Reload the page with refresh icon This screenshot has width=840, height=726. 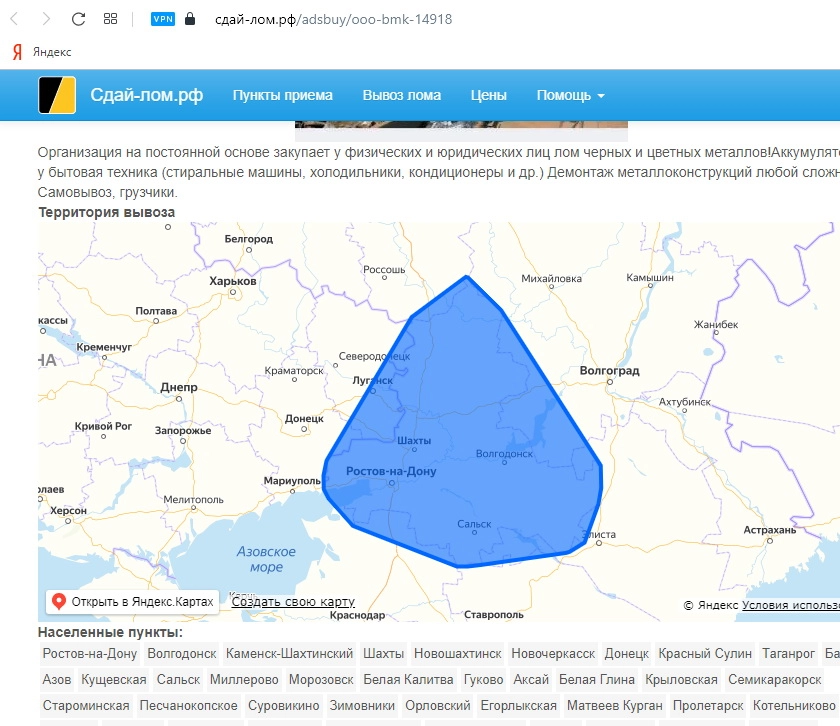pyautogui.click(x=79, y=19)
